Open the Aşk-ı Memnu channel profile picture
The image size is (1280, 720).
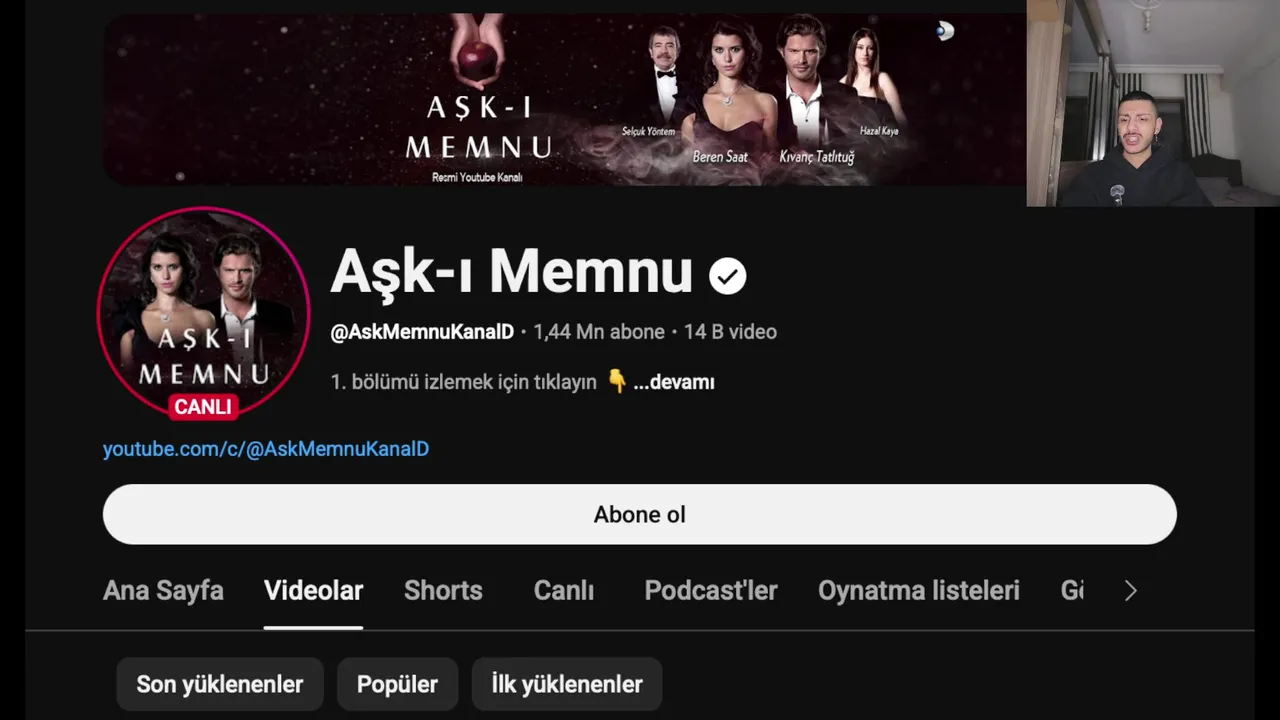204,313
